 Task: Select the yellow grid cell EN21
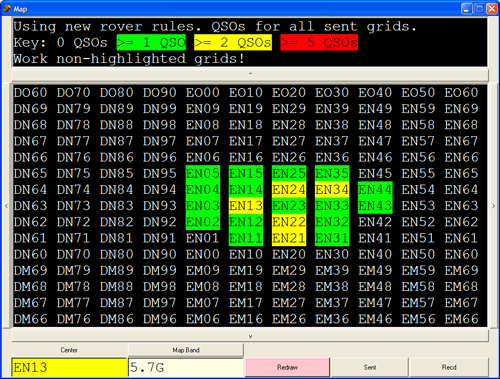click(289, 238)
